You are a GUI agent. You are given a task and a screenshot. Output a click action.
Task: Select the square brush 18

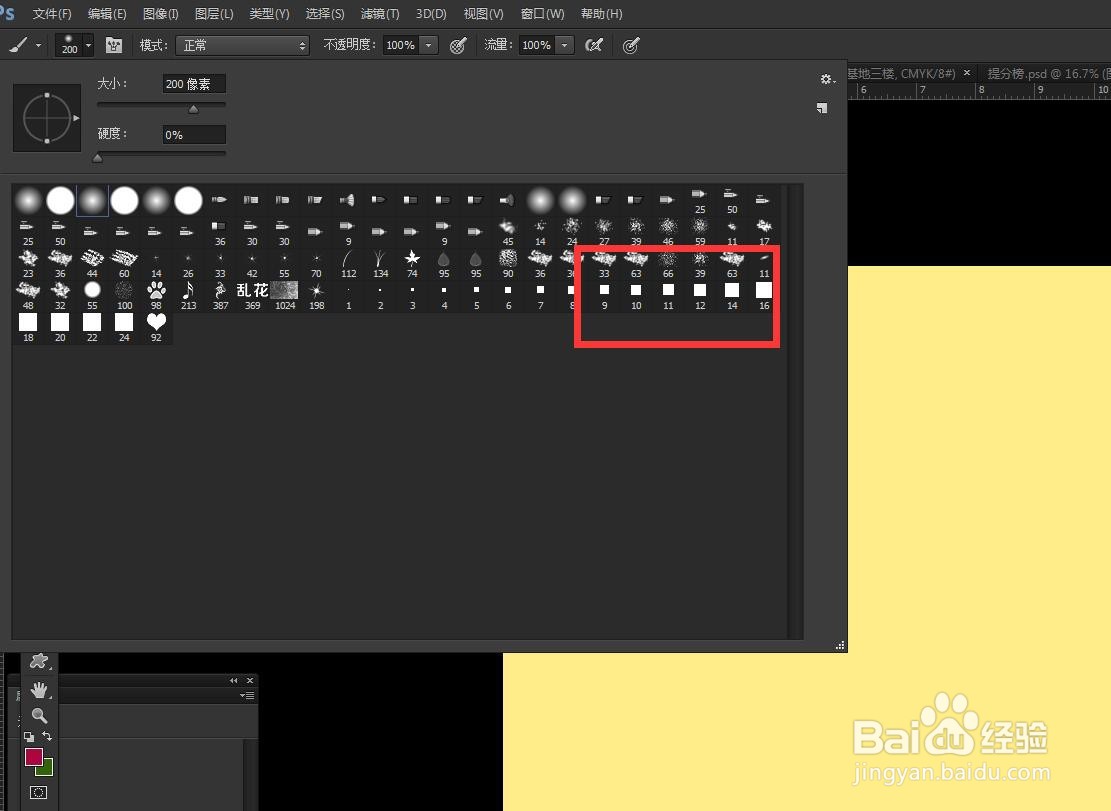tap(28, 327)
